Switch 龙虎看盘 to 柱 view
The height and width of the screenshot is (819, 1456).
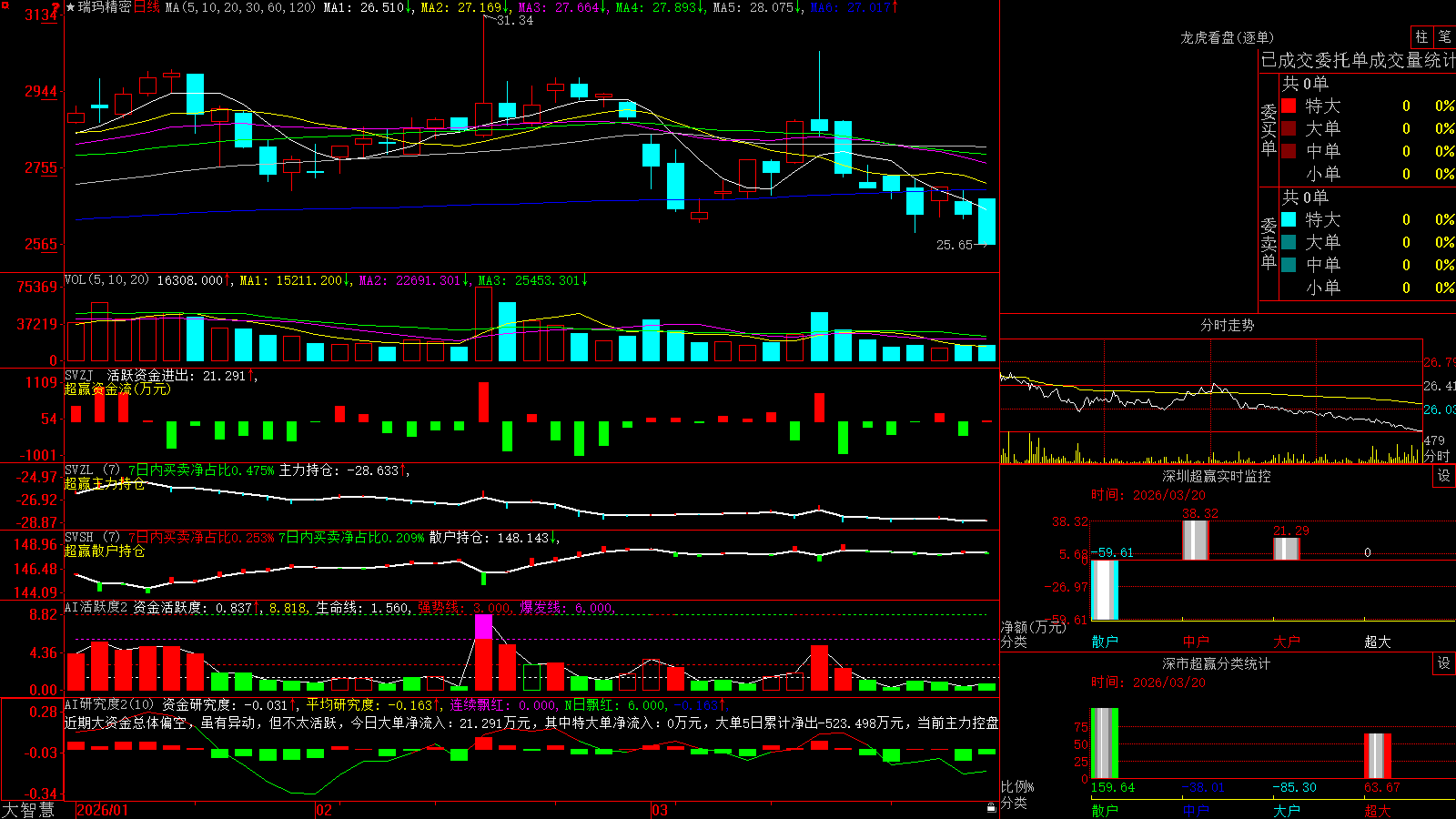pyautogui.click(x=1421, y=36)
